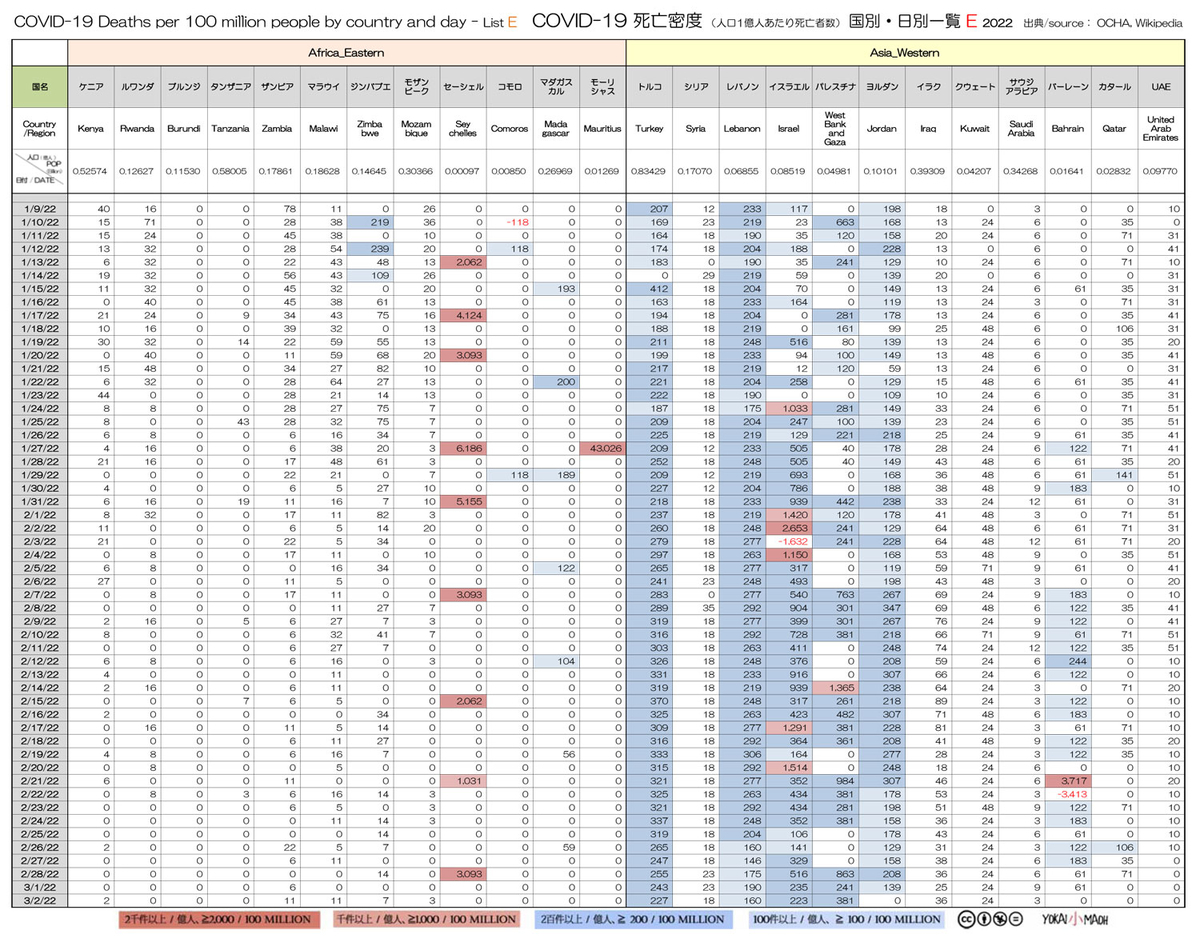Image resolution: width=1200 pixels, height=938 pixels.
Task: Click the Israel cell showing 2,653
Action: [789, 526]
